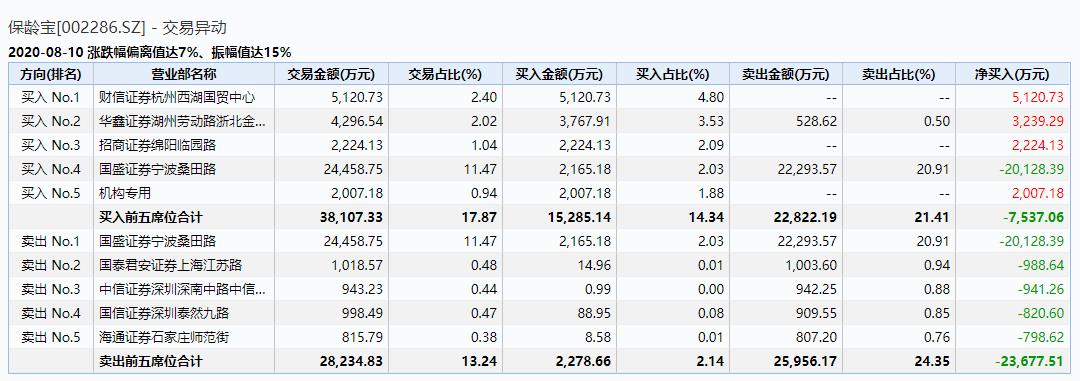Select the row label 卖出 No.2
1080x381 pixels.
[x=51, y=265]
